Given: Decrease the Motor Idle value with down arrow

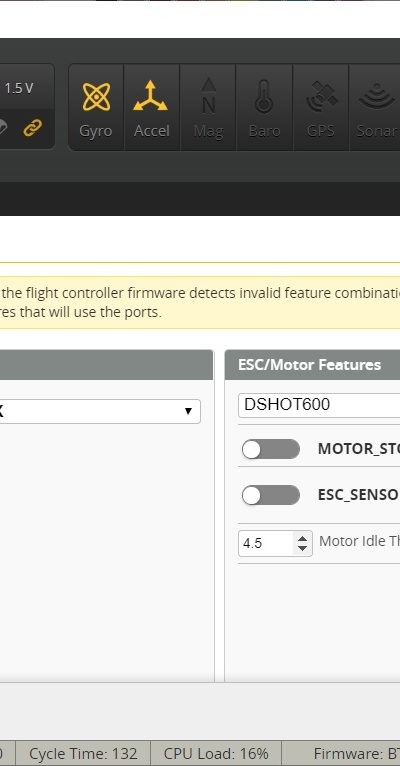Looking at the screenshot, I should point(302,549).
